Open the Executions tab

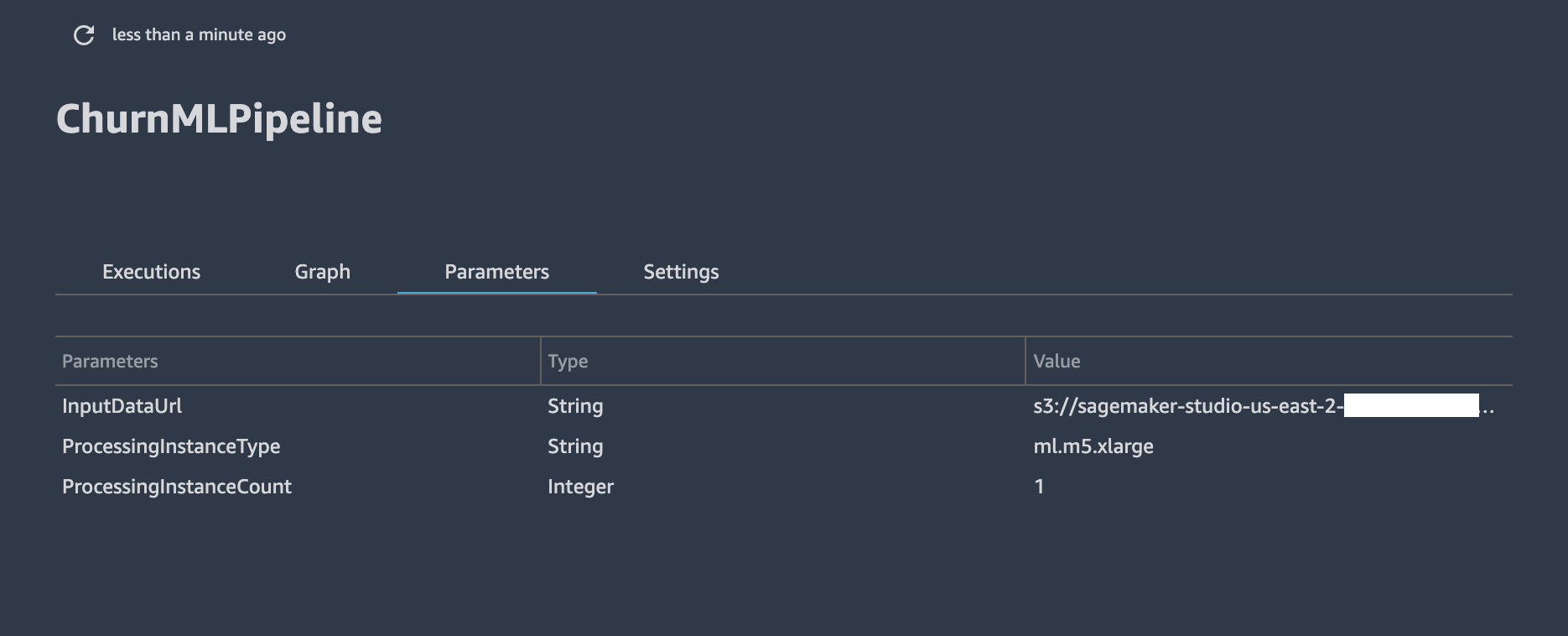pyautogui.click(x=152, y=272)
